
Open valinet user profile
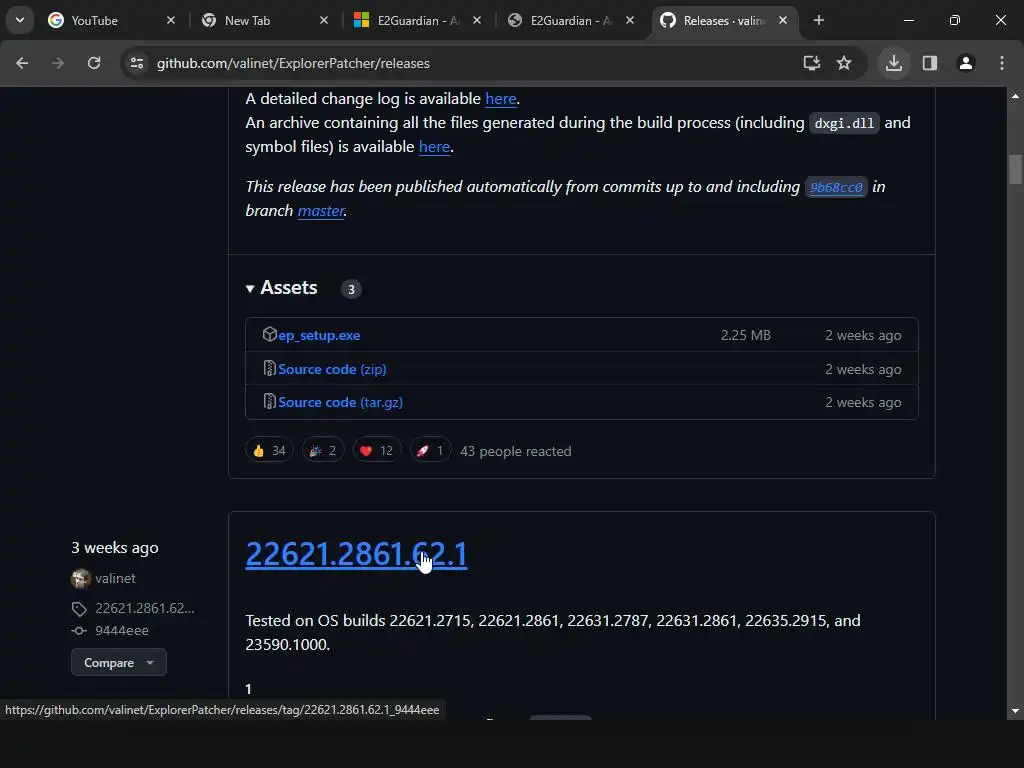coord(116,579)
